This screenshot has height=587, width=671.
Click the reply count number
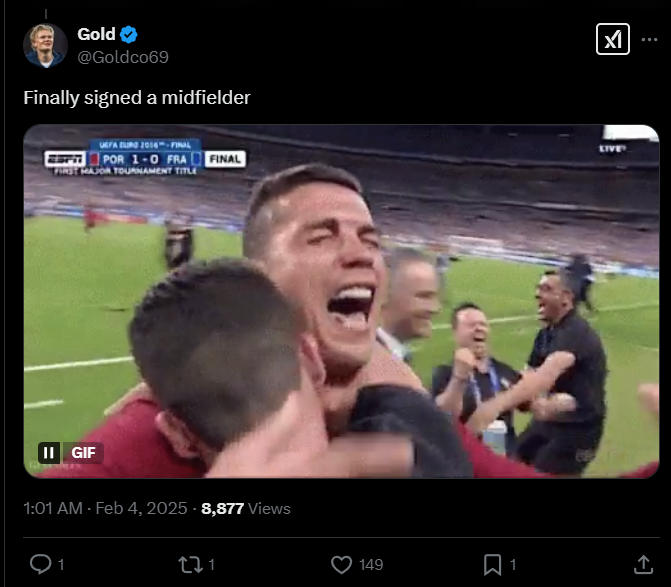61,565
